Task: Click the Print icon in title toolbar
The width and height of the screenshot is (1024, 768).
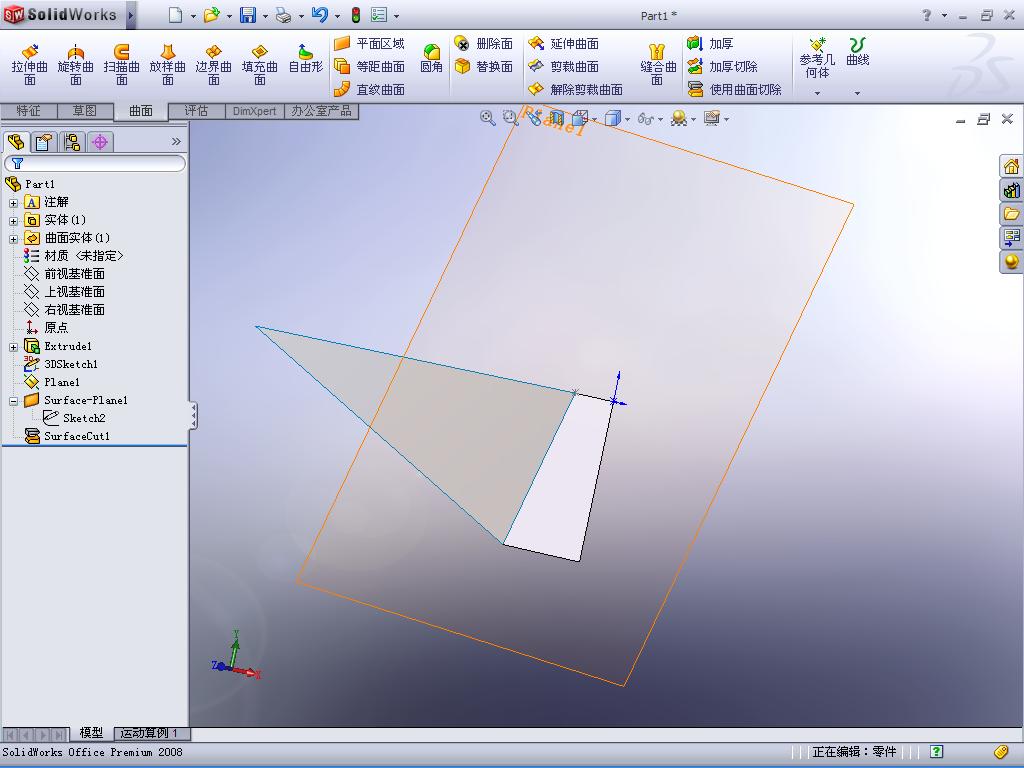Action: click(x=283, y=15)
